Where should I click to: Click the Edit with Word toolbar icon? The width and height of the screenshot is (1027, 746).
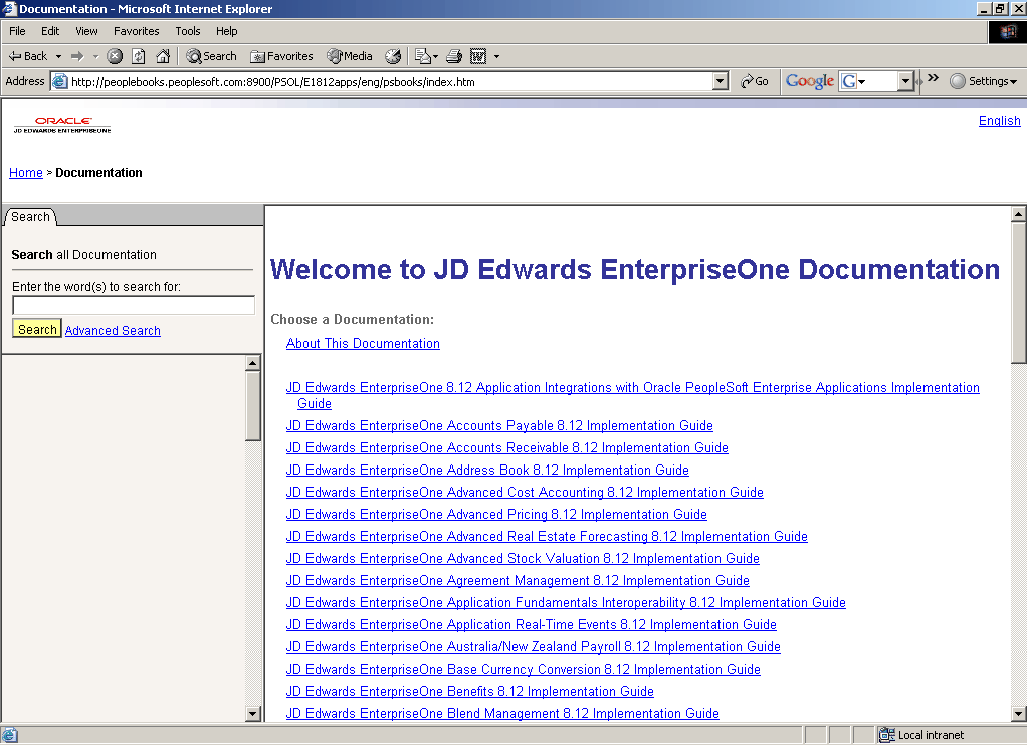coord(478,56)
